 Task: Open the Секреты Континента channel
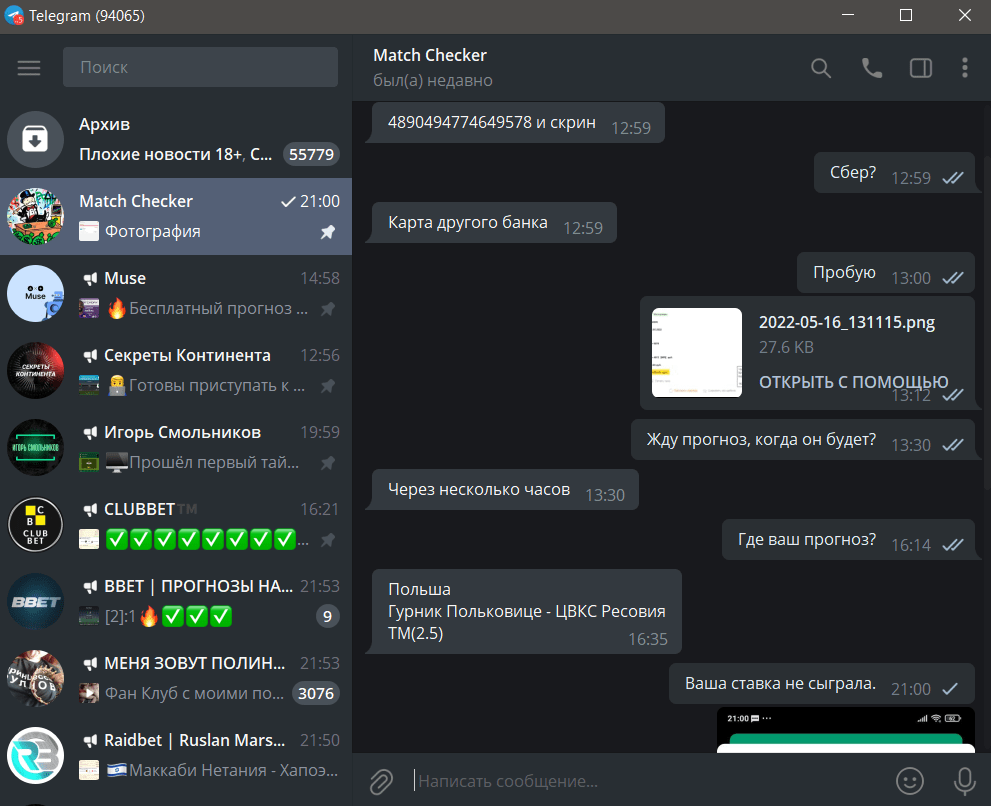(176, 370)
